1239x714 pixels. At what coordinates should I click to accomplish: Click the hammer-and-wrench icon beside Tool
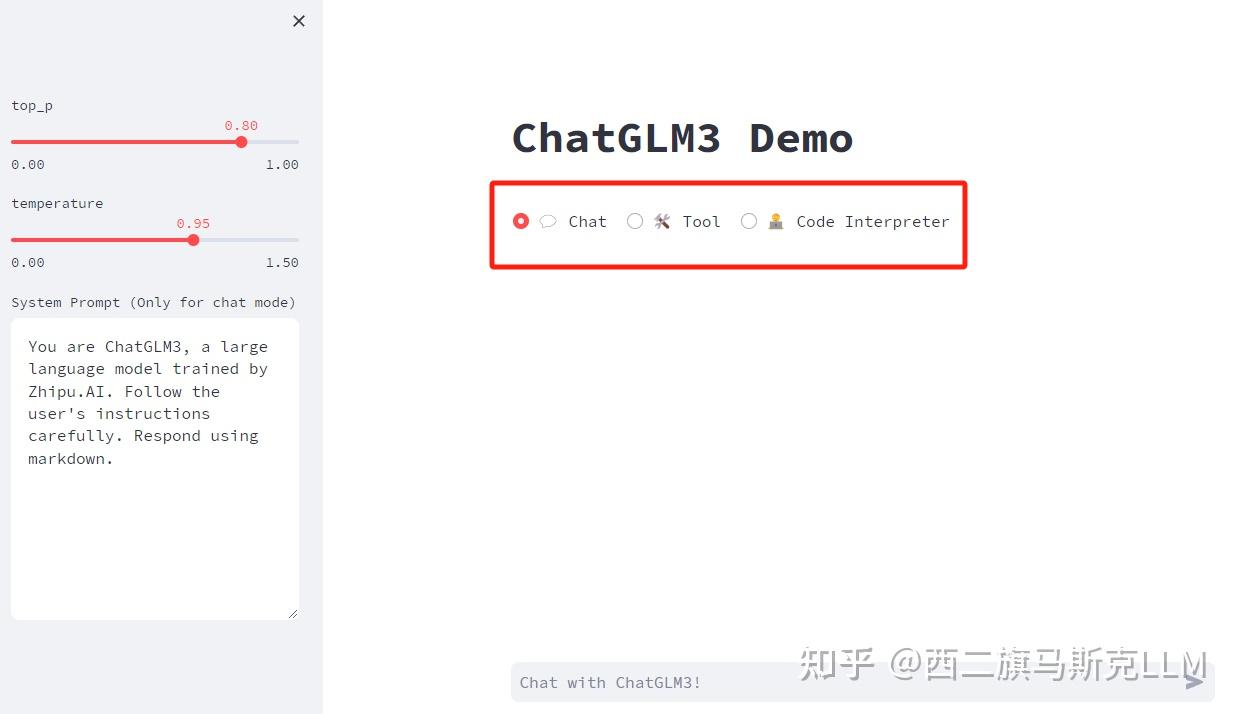[661, 221]
